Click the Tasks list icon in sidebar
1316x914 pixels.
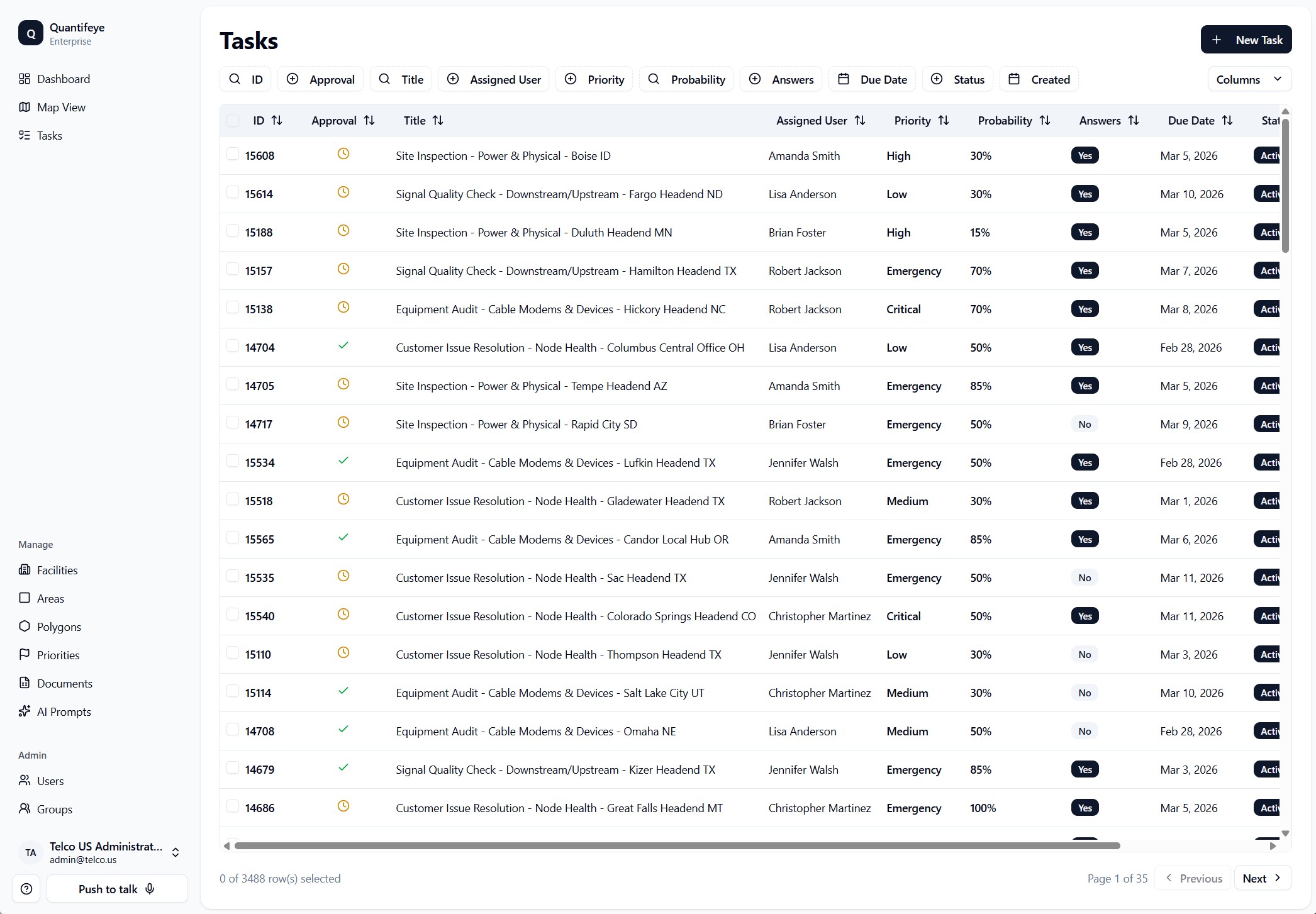[25, 135]
